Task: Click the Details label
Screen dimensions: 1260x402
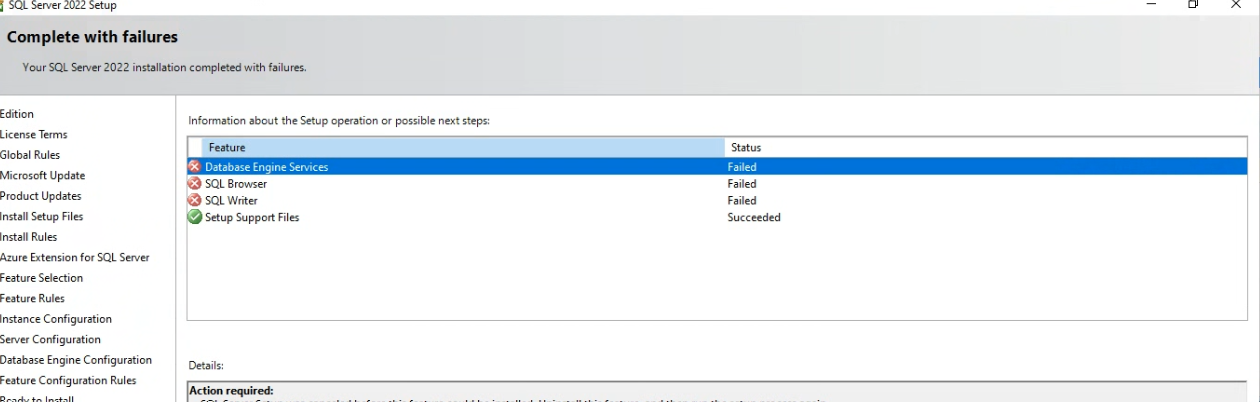Action: [x=206, y=366]
